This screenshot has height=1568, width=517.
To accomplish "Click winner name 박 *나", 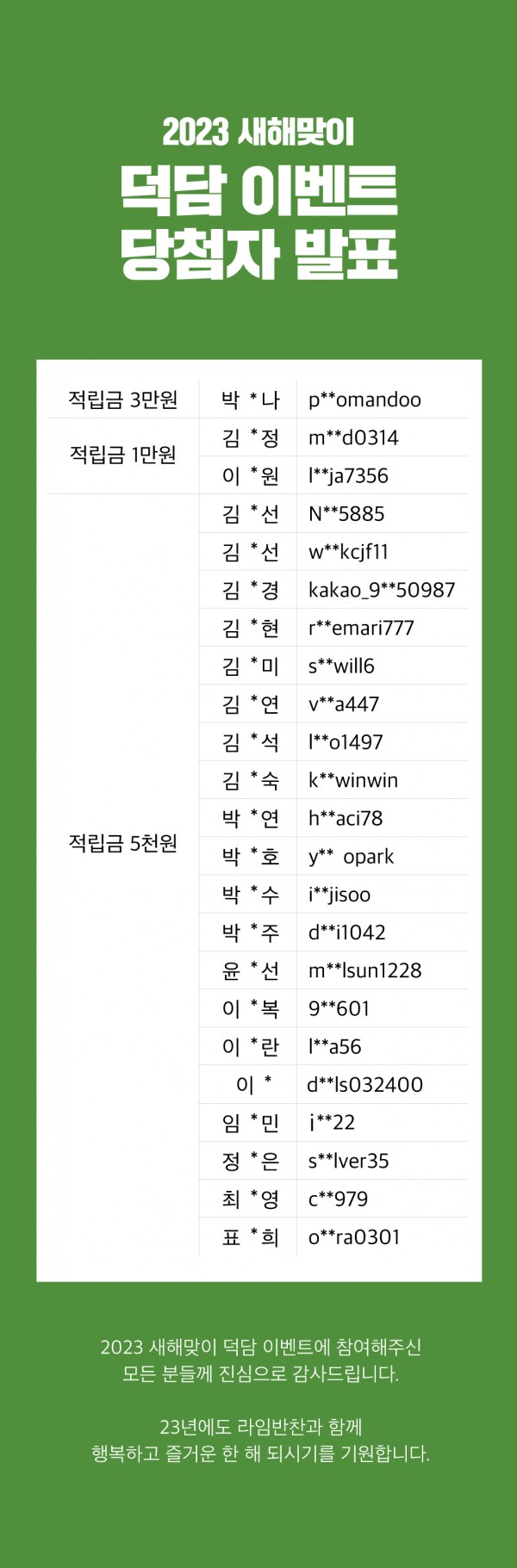I will click(x=251, y=400).
